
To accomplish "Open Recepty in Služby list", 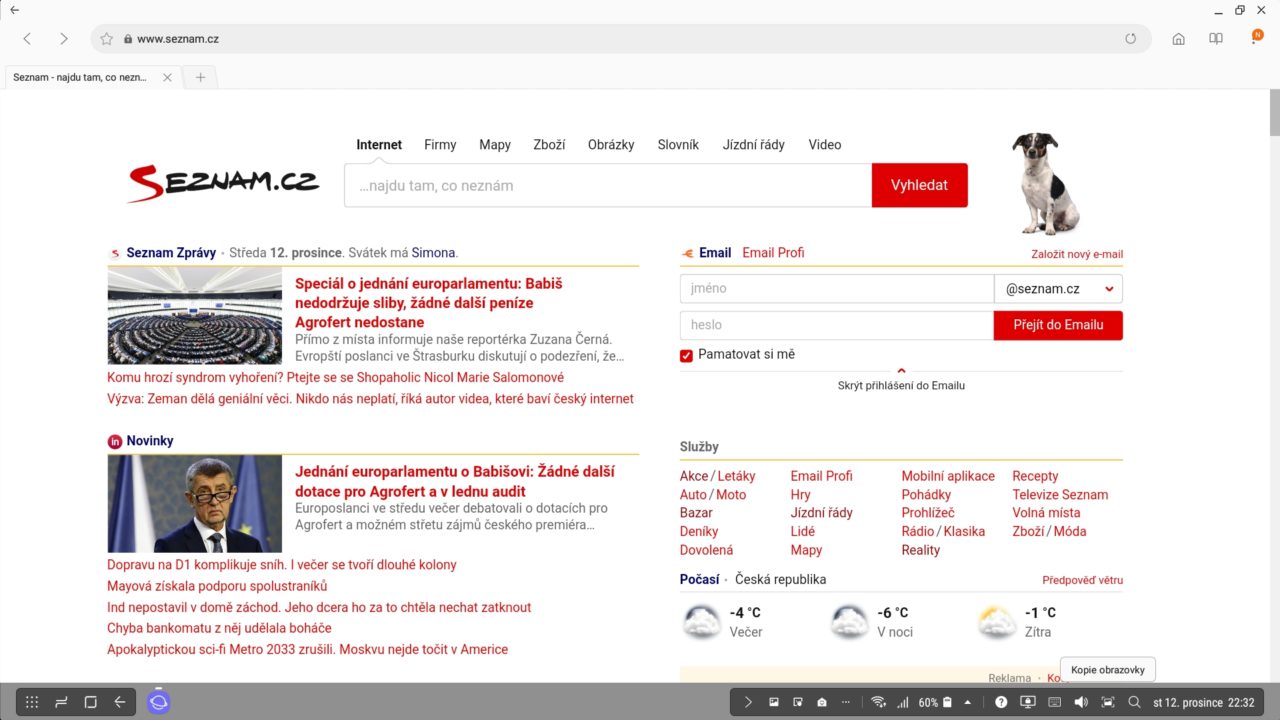I will 1035,476.
